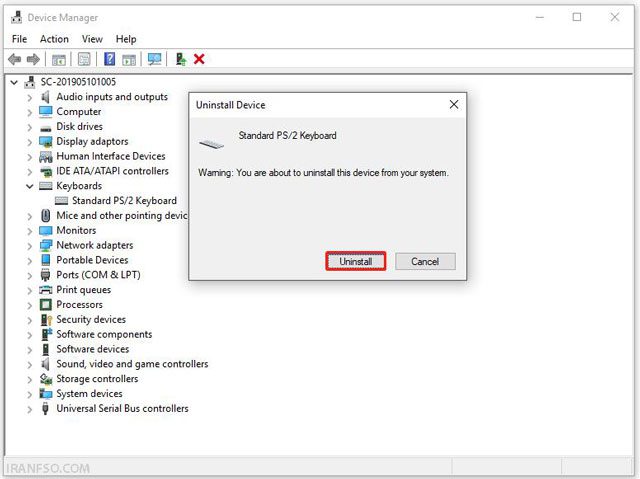Viewport: 640px width, 479px height.
Task: Click the Network adapters icon
Action: [46, 246]
